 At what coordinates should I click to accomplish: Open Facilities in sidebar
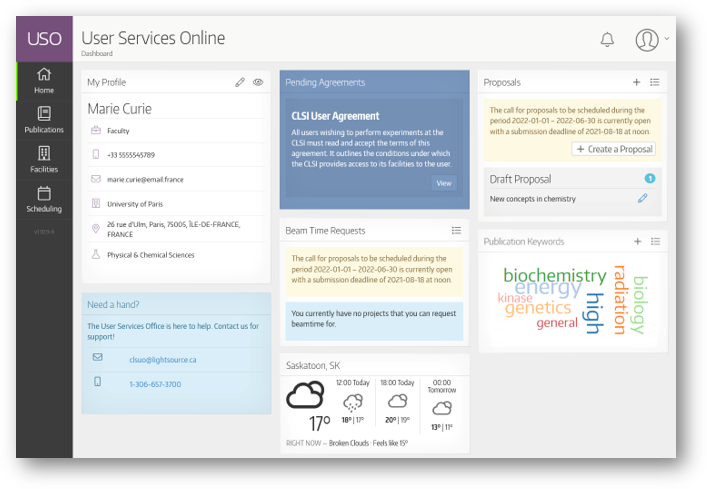[x=44, y=160]
